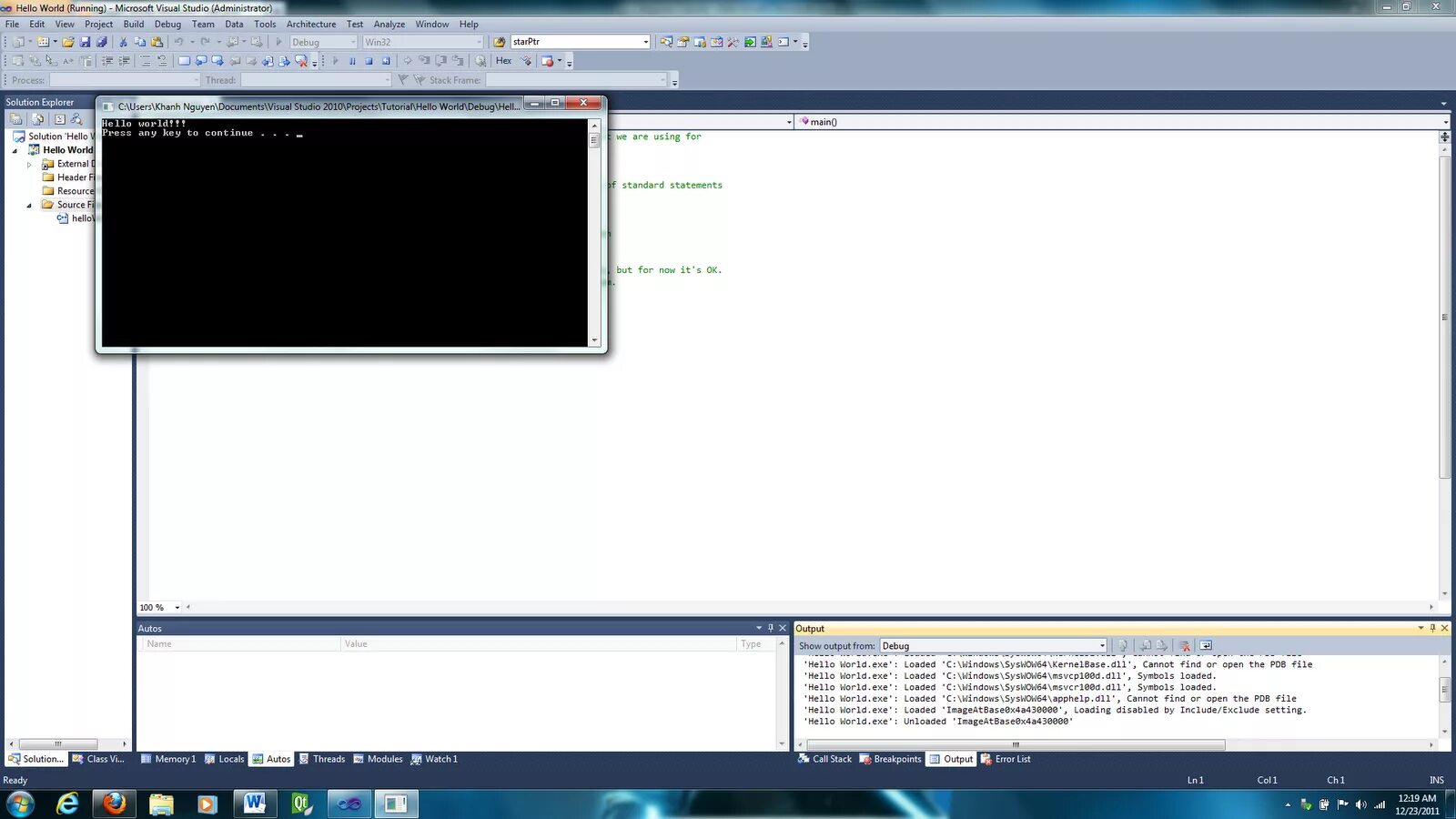Switch to the Watch 1 tab
Viewport: 1456px width, 819px height.
click(434, 759)
